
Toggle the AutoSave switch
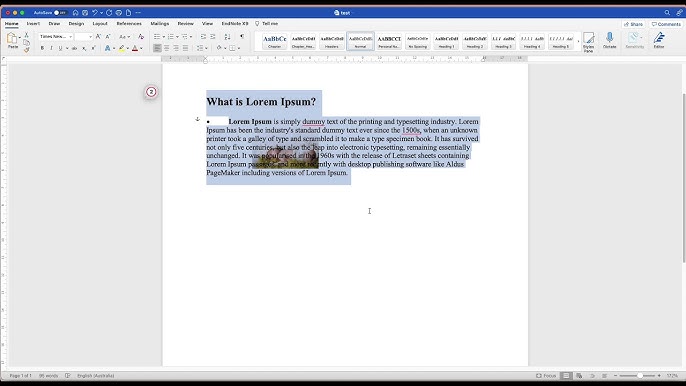tap(60, 13)
